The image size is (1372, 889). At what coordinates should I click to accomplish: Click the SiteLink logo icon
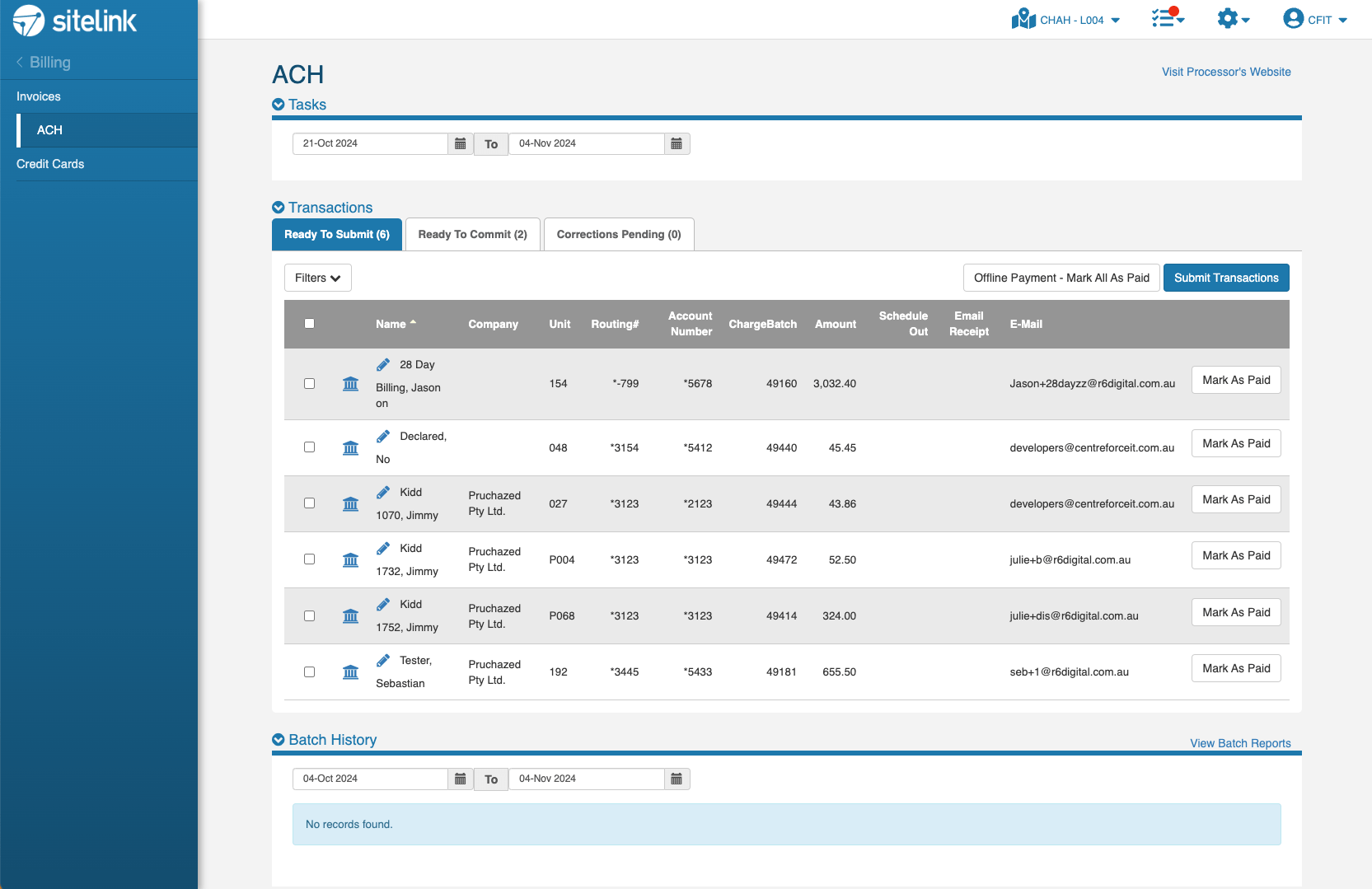[x=29, y=21]
